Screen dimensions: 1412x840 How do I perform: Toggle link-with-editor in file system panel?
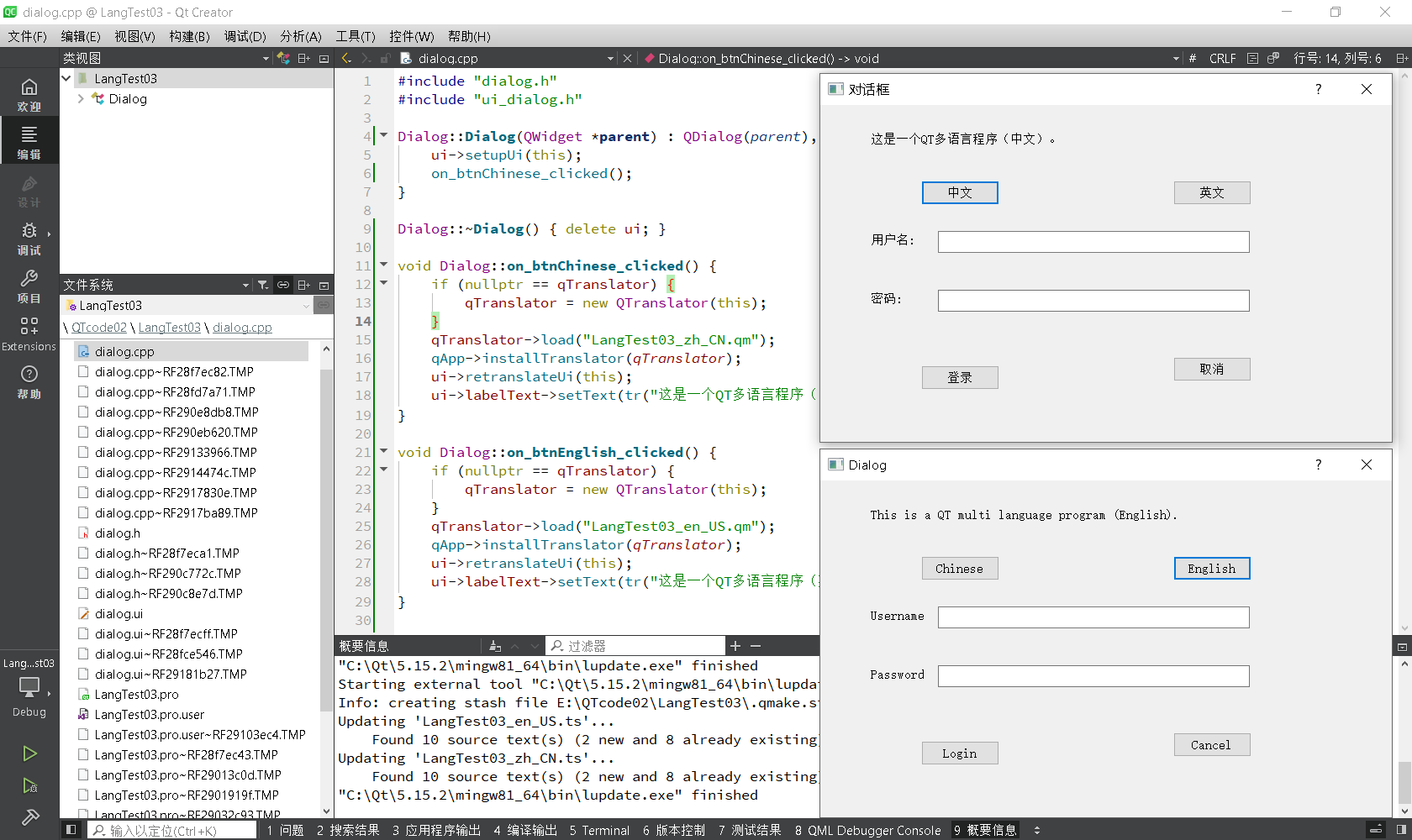[283, 285]
